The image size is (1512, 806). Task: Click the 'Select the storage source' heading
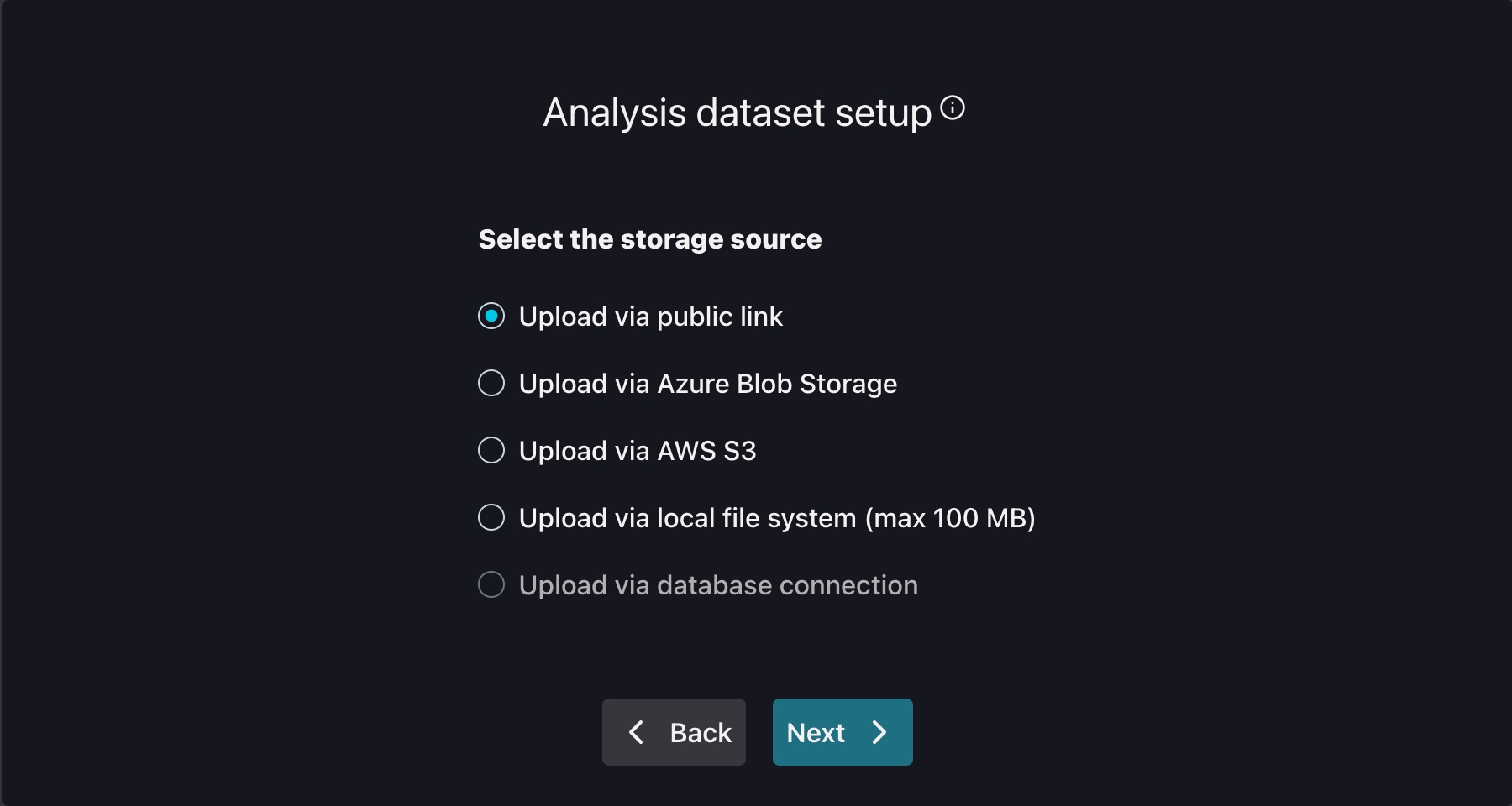point(649,239)
